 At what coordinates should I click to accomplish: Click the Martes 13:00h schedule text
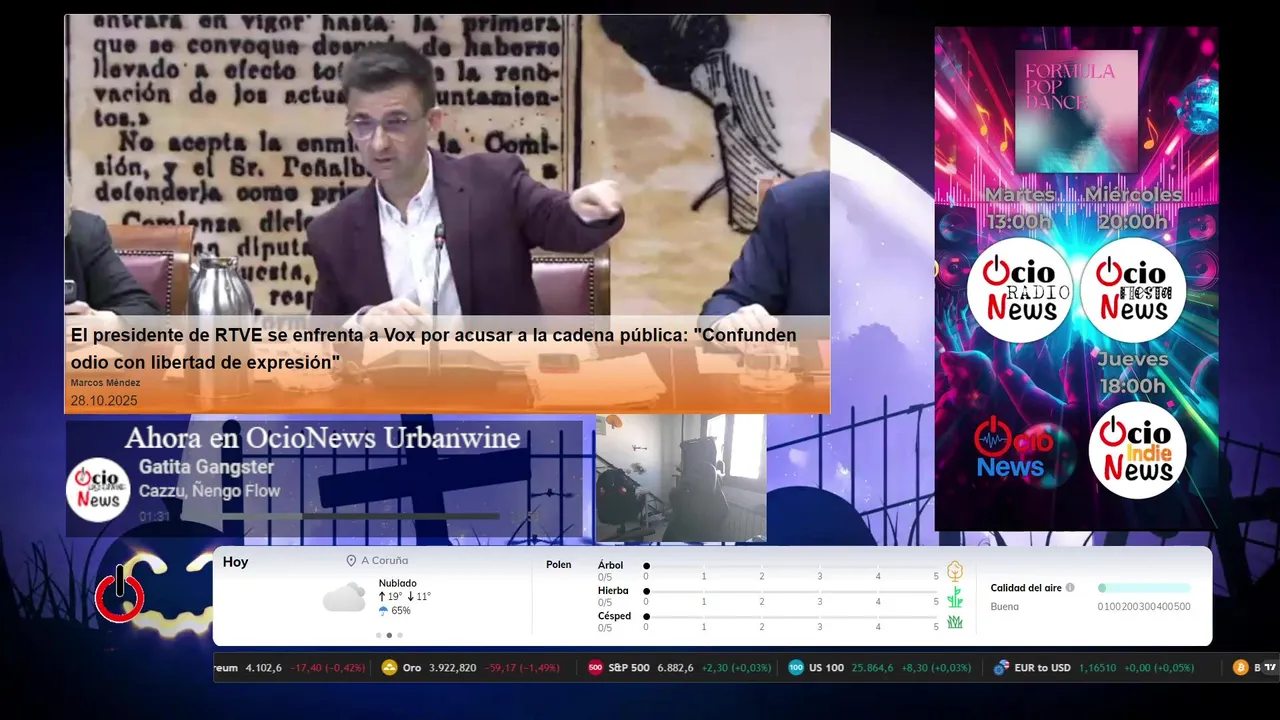coord(1020,208)
